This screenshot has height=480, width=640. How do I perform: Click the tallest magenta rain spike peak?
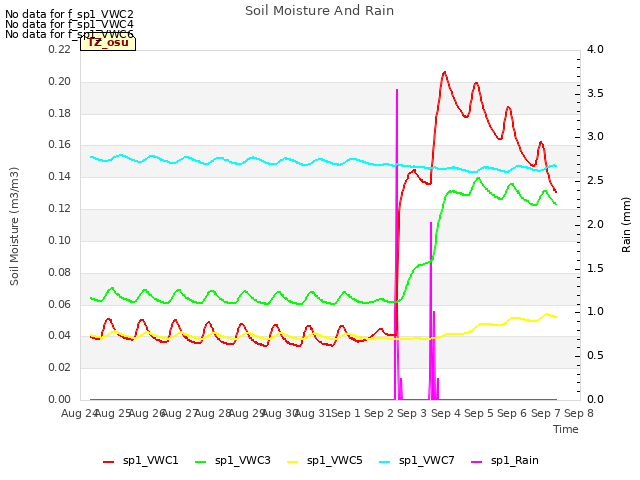tap(397, 90)
